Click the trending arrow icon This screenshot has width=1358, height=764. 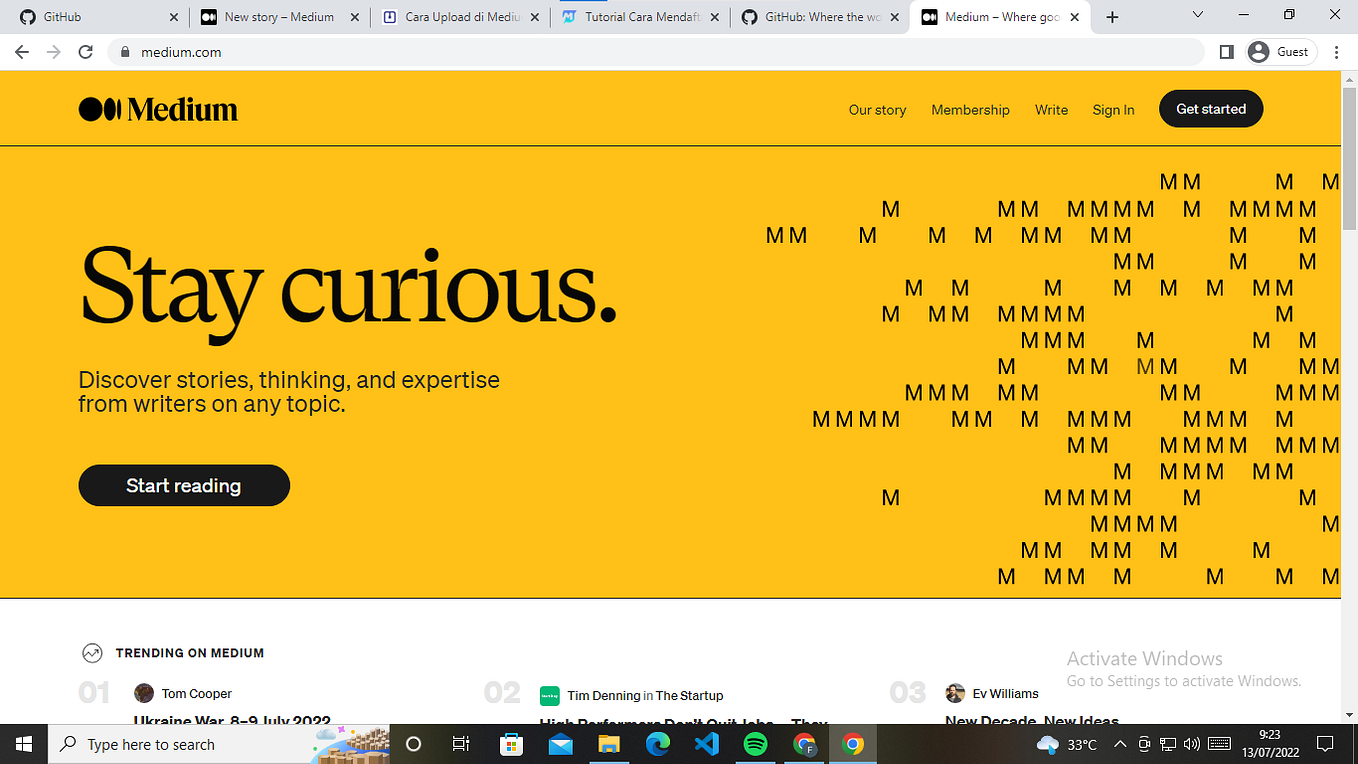[92, 653]
